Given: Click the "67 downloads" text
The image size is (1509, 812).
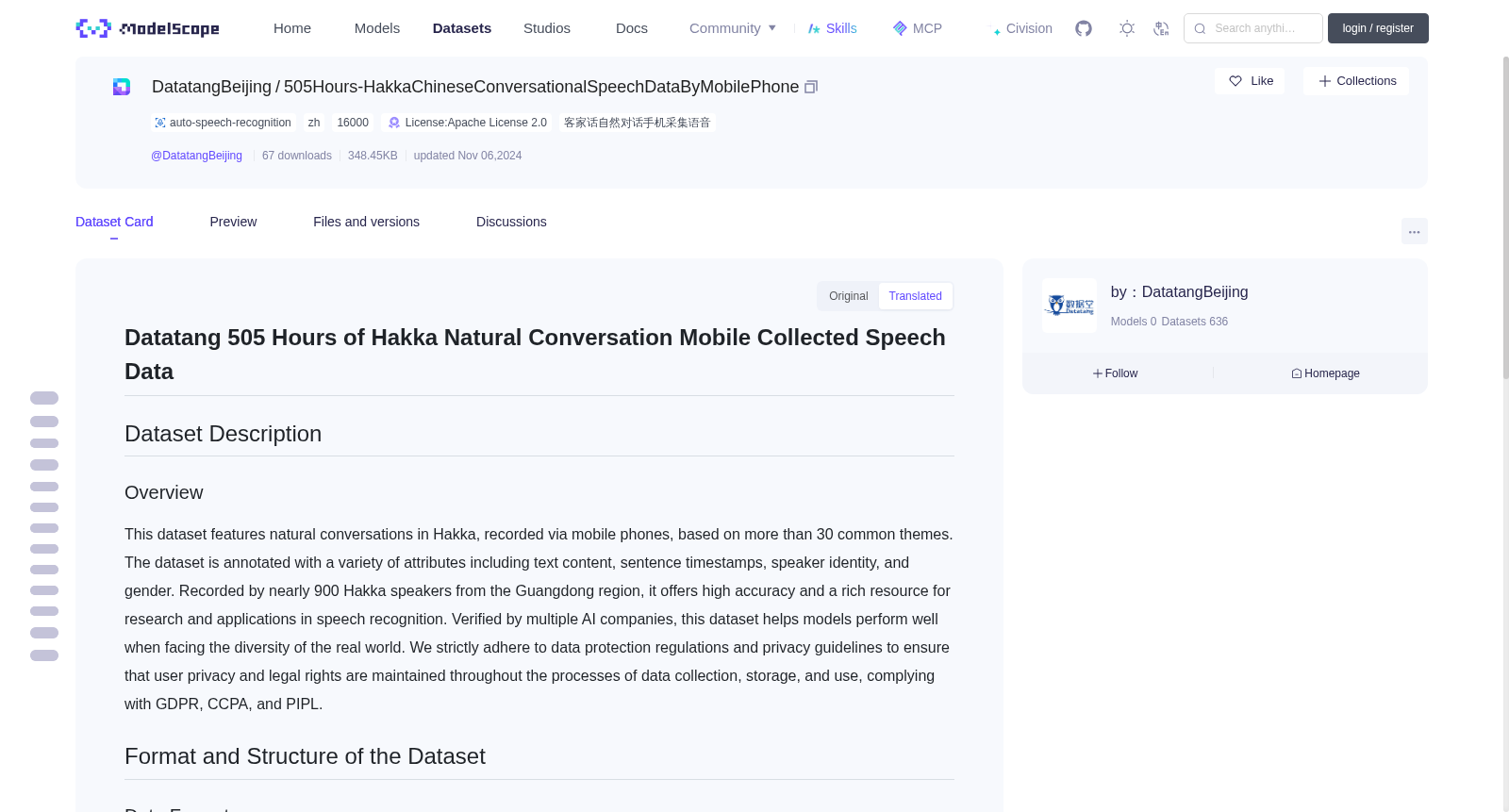Looking at the screenshot, I should [297, 156].
